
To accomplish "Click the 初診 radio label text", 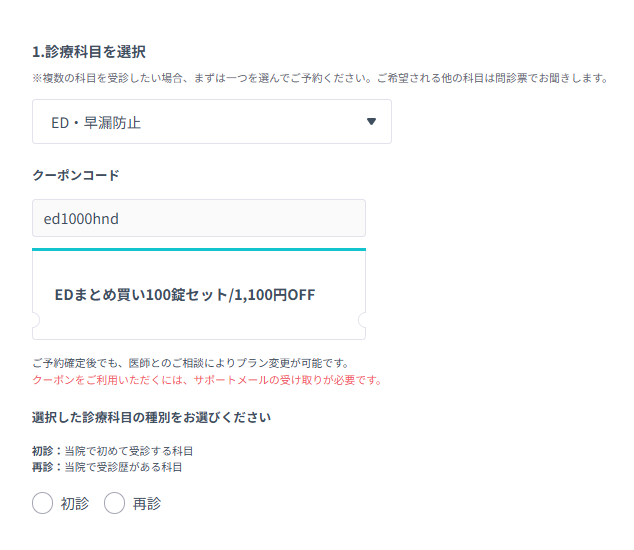I will pyautogui.click(x=75, y=503).
